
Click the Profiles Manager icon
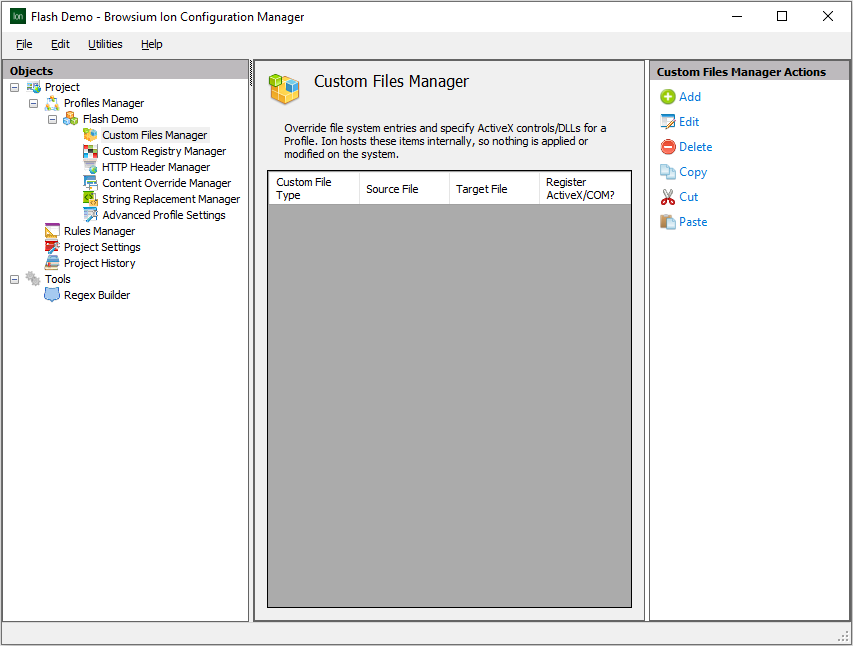click(52, 103)
